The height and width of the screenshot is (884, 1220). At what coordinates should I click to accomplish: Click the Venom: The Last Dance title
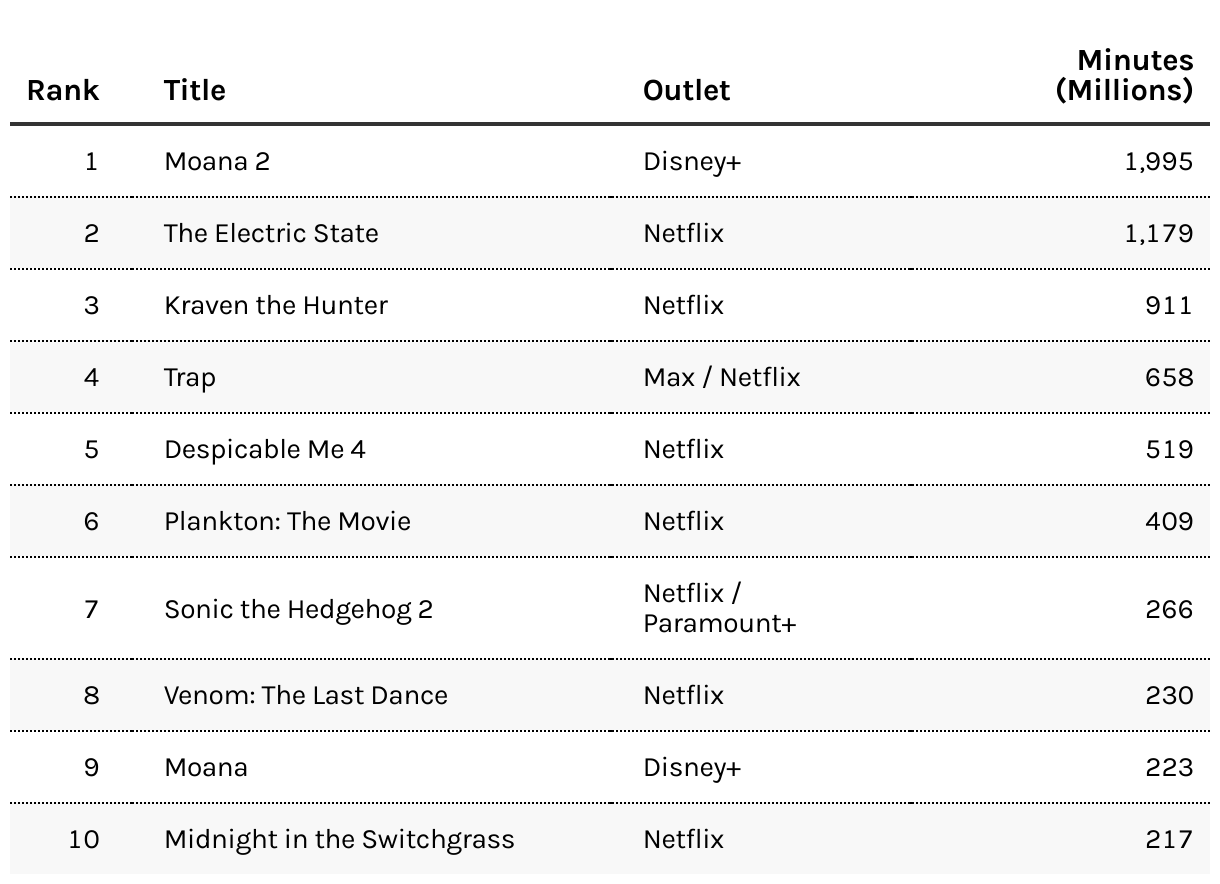point(306,695)
